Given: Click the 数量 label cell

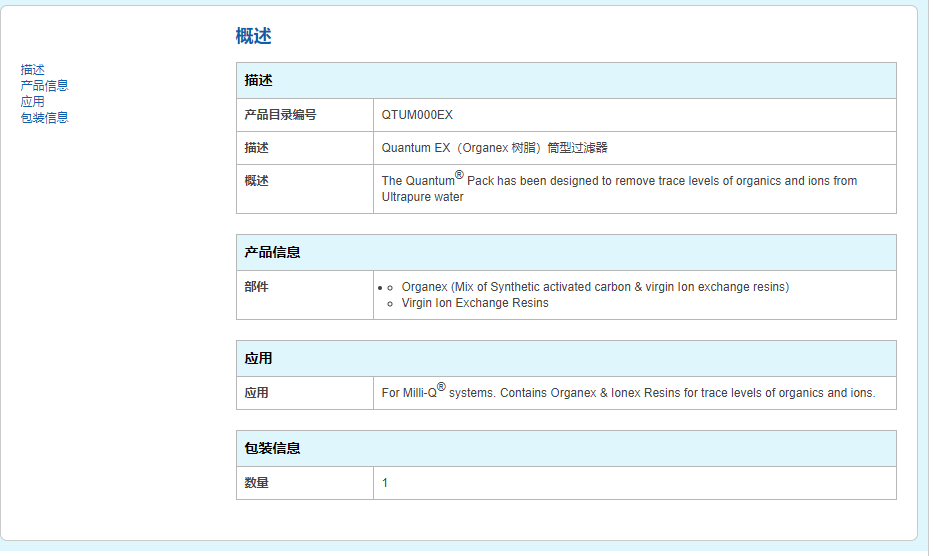Looking at the screenshot, I should (305, 483).
